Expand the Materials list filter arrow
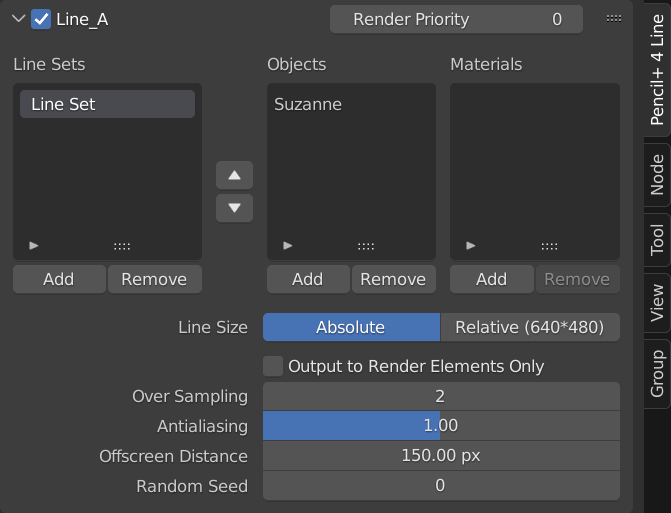This screenshot has width=671, height=513. click(471, 245)
